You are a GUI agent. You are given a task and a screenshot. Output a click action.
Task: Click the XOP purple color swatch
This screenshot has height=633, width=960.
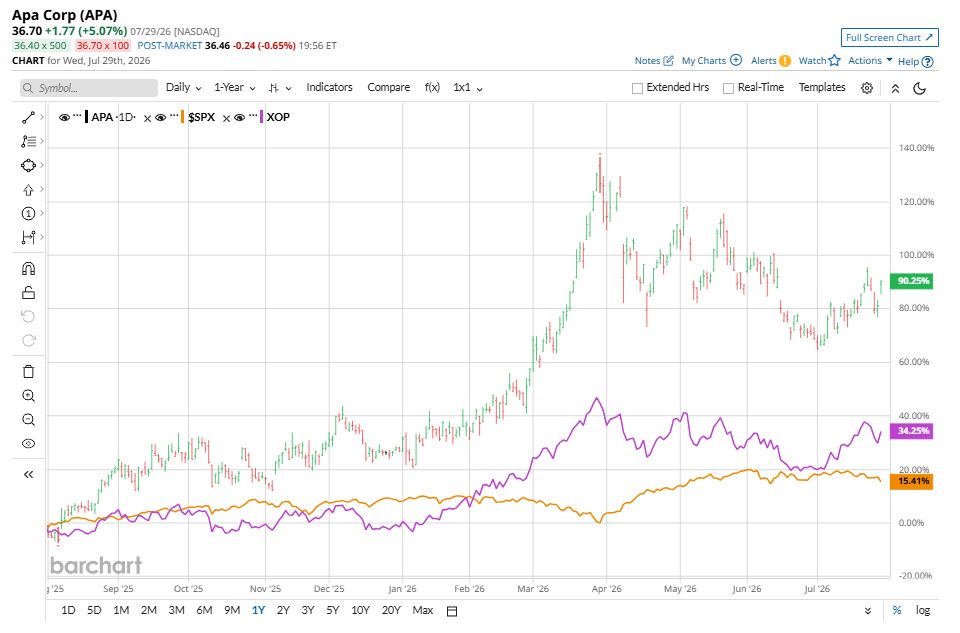coord(261,117)
